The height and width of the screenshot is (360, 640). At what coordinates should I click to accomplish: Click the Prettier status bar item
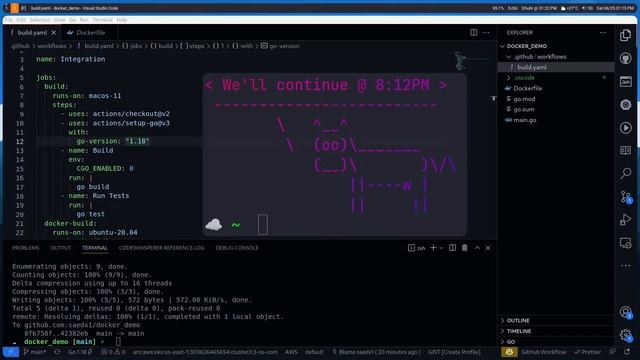587,352
